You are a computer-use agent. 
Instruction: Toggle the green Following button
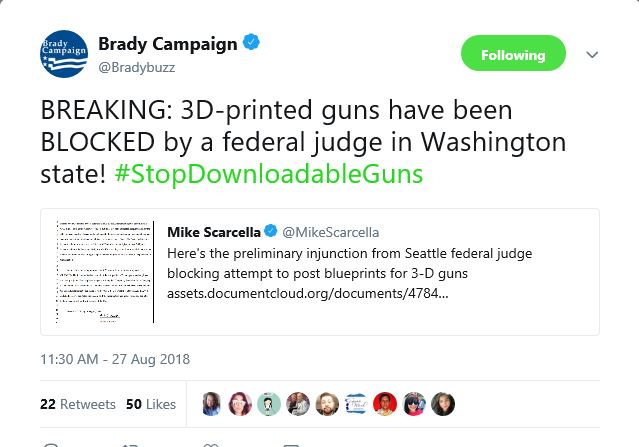coord(513,53)
